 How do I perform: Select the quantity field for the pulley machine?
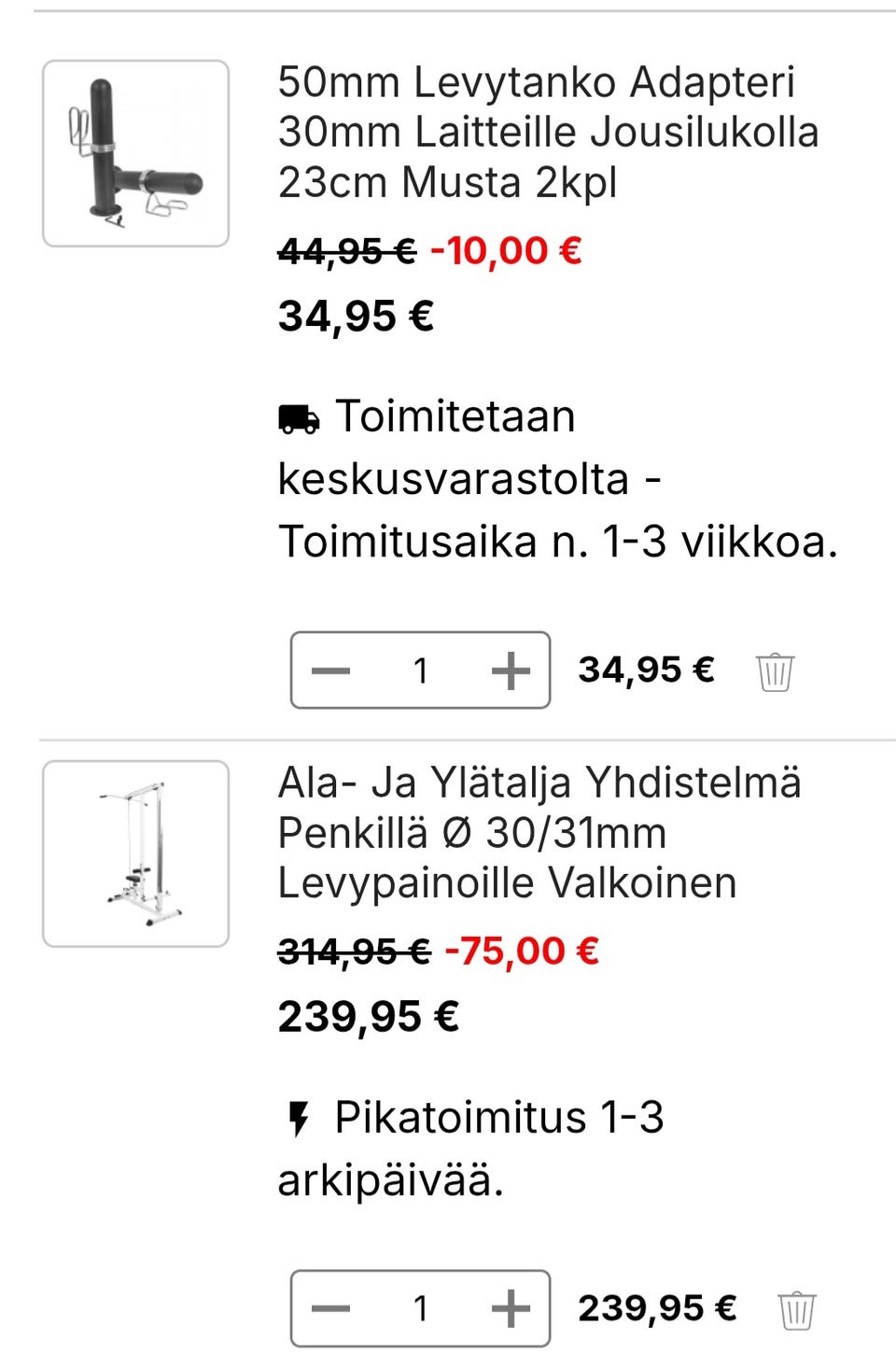click(420, 1308)
